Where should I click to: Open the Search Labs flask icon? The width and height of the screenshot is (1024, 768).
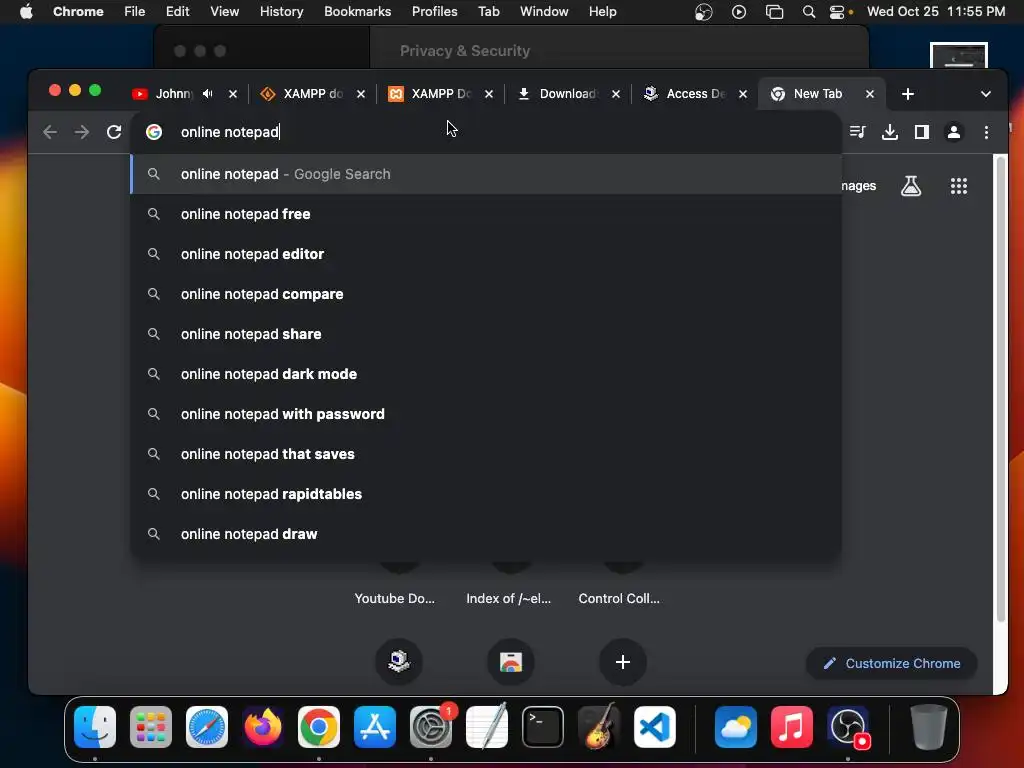pos(911,186)
